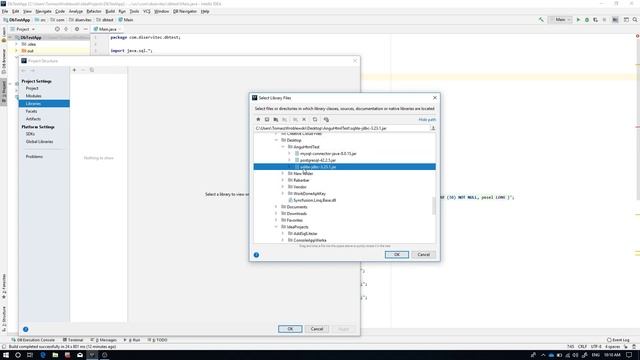Click the hide (minus) icon in Project panel
Screen dimensions: 640x360
click(x=85, y=29)
